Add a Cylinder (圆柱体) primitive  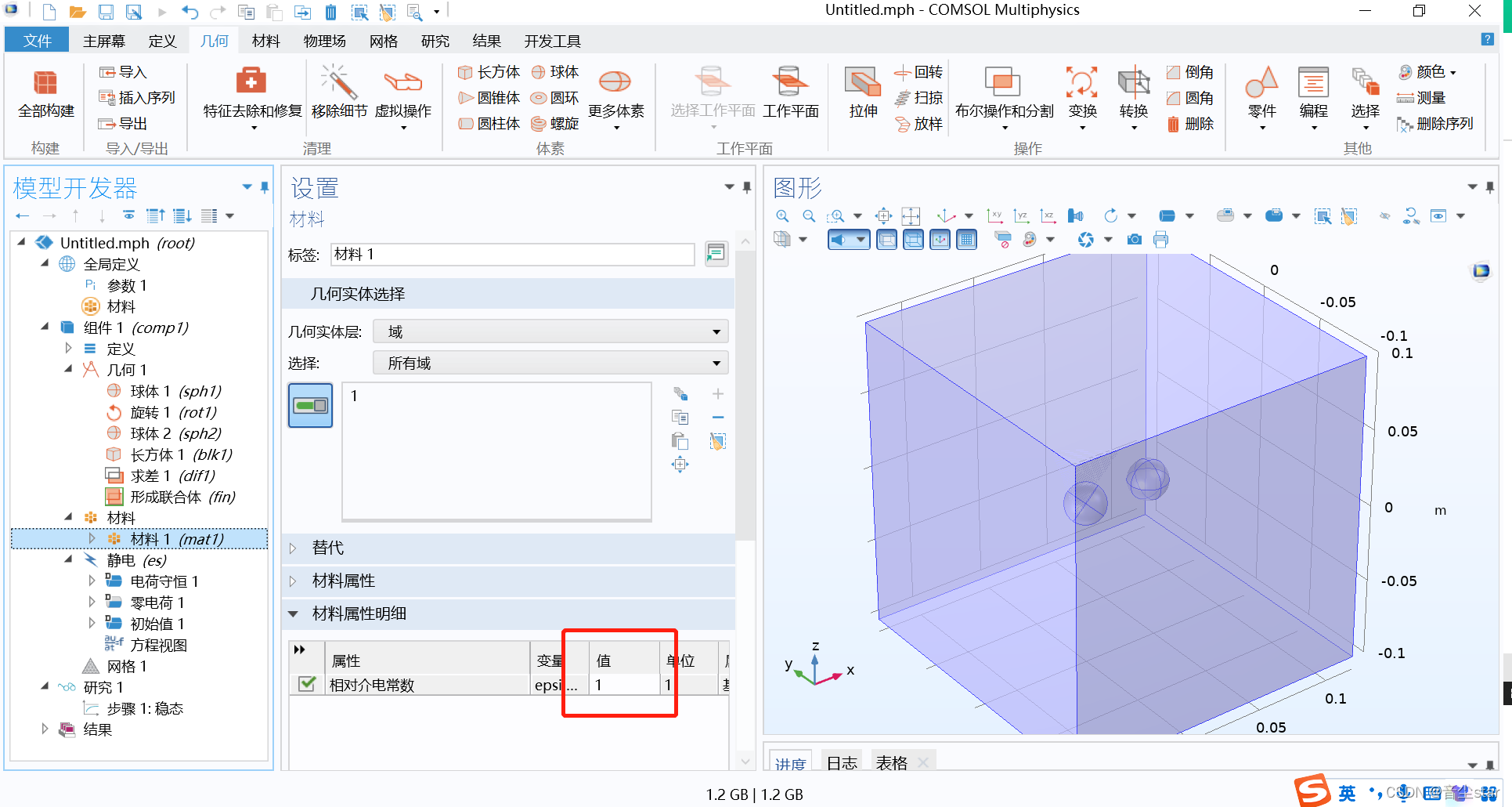coord(489,124)
